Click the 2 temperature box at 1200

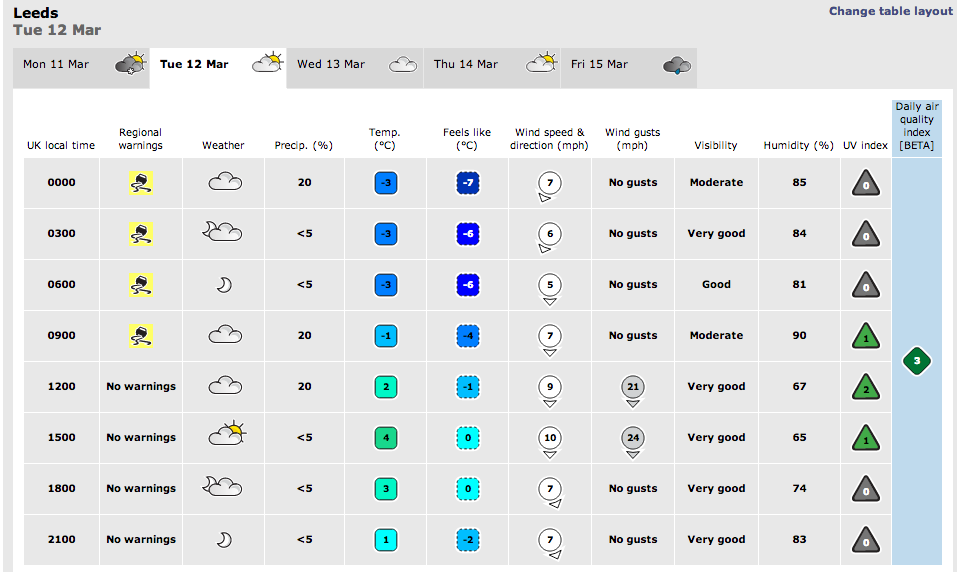click(x=386, y=387)
